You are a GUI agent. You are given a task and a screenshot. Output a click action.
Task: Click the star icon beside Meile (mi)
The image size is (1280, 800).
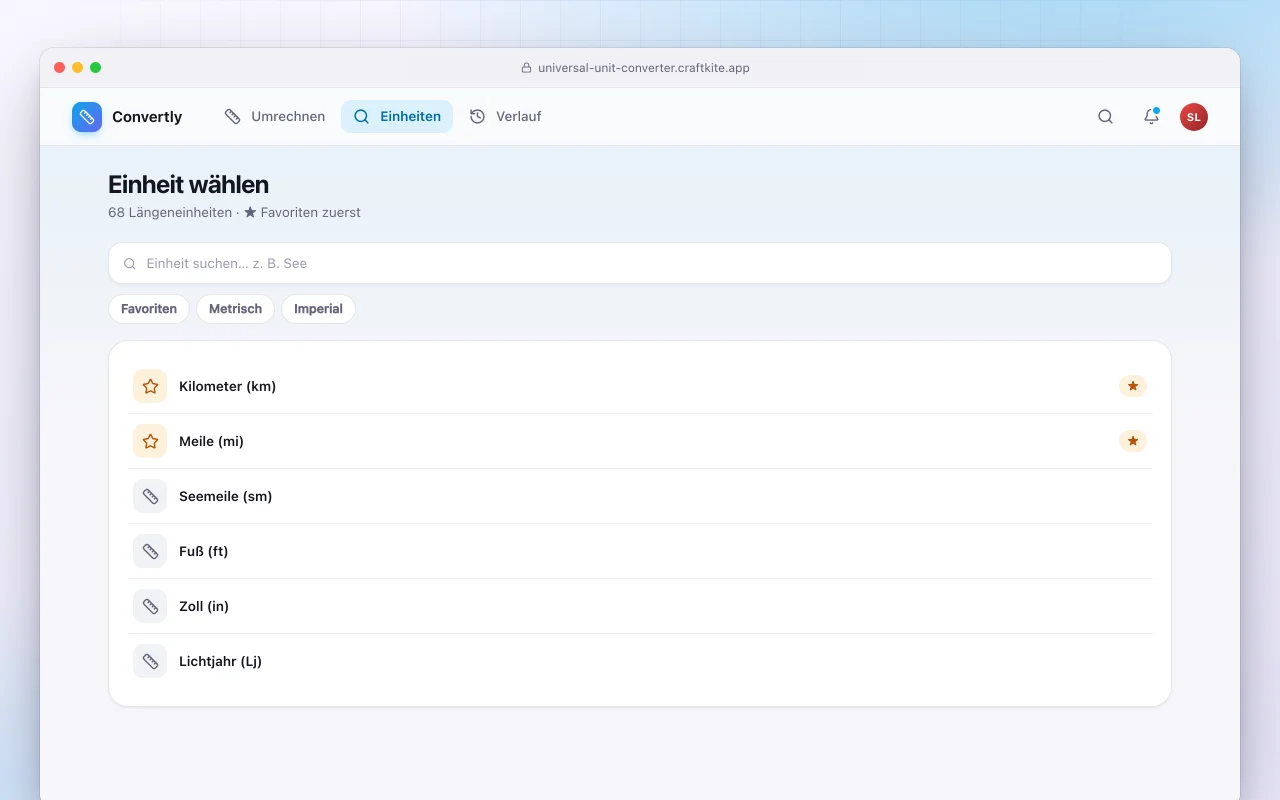click(150, 441)
